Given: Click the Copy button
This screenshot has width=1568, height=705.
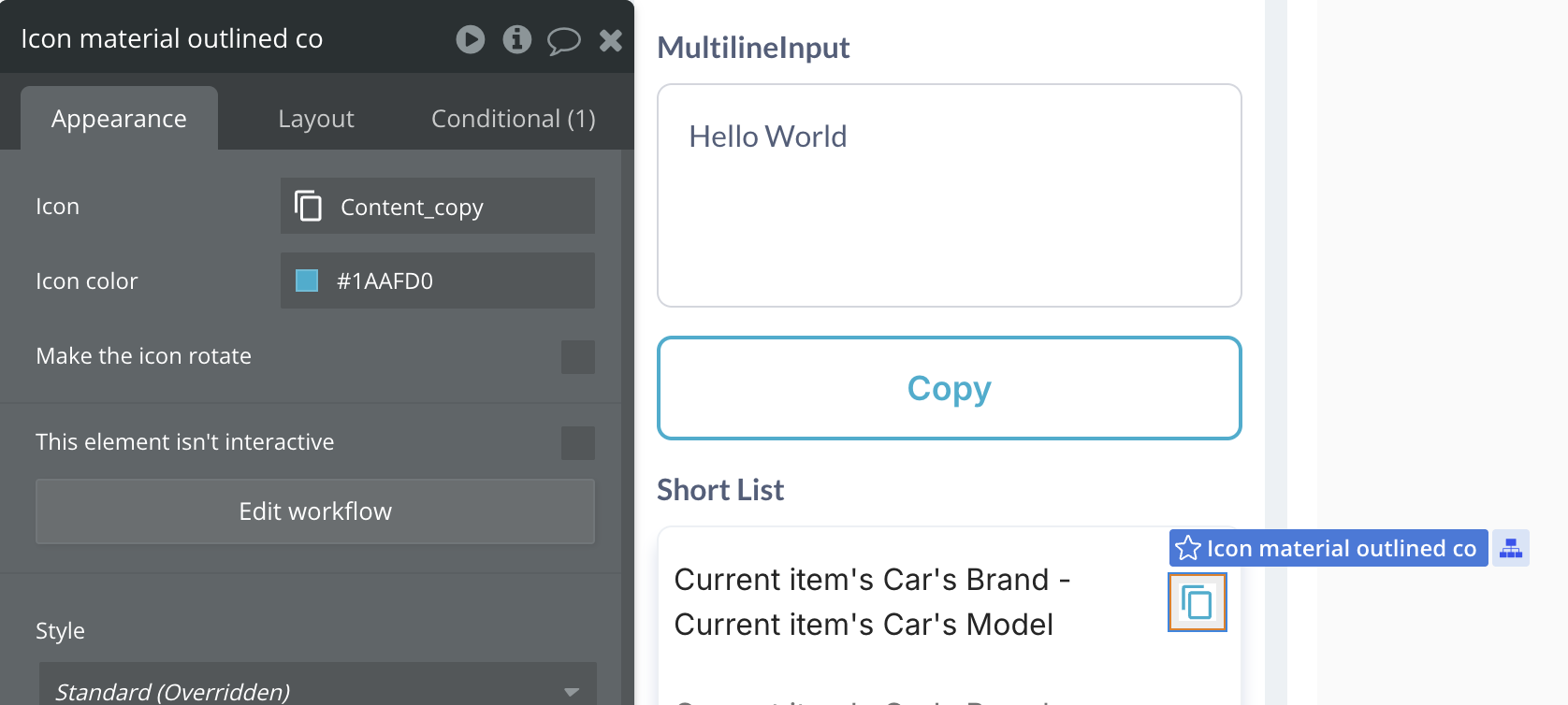Looking at the screenshot, I should tap(949, 388).
